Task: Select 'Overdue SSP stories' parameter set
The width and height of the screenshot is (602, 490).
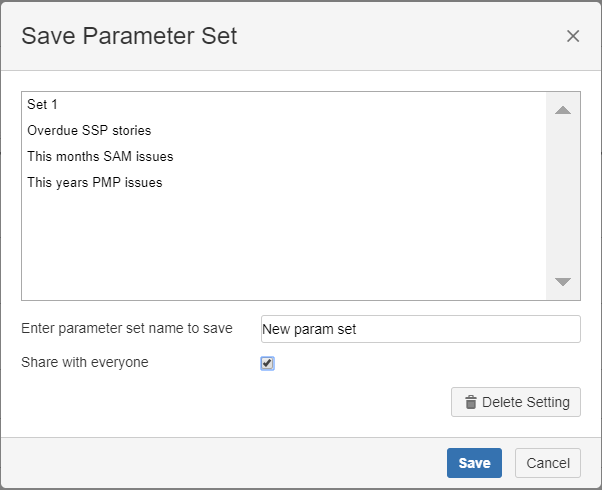Action: point(89,131)
